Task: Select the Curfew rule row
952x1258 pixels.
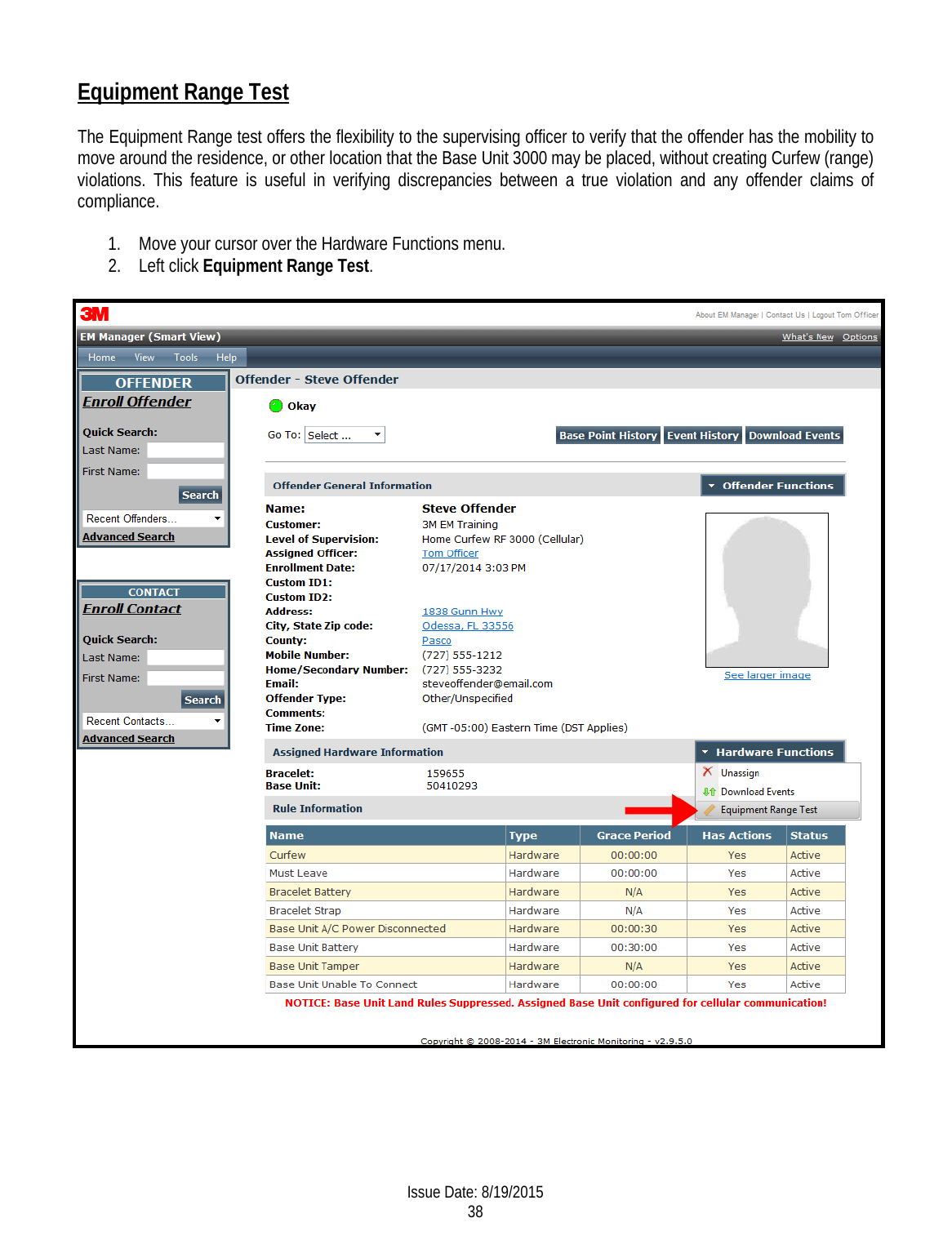Action: pyautogui.click(x=555, y=855)
